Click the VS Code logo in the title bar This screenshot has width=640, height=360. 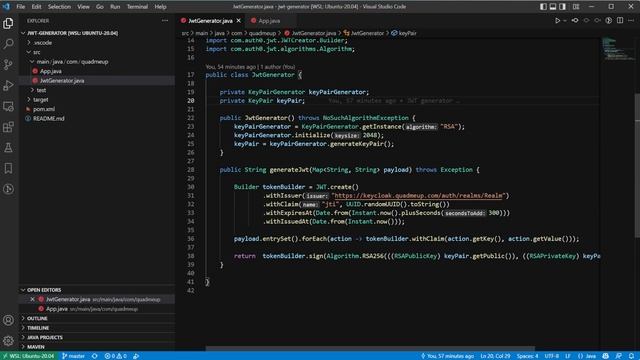6,7
